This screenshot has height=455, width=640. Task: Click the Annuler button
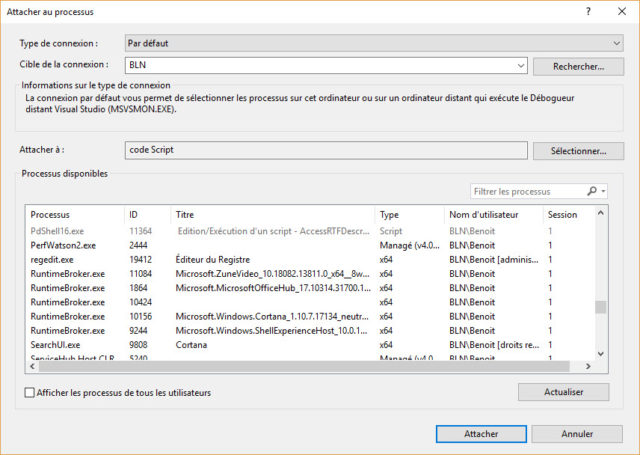pyautogui.click(x=577, y=434)
